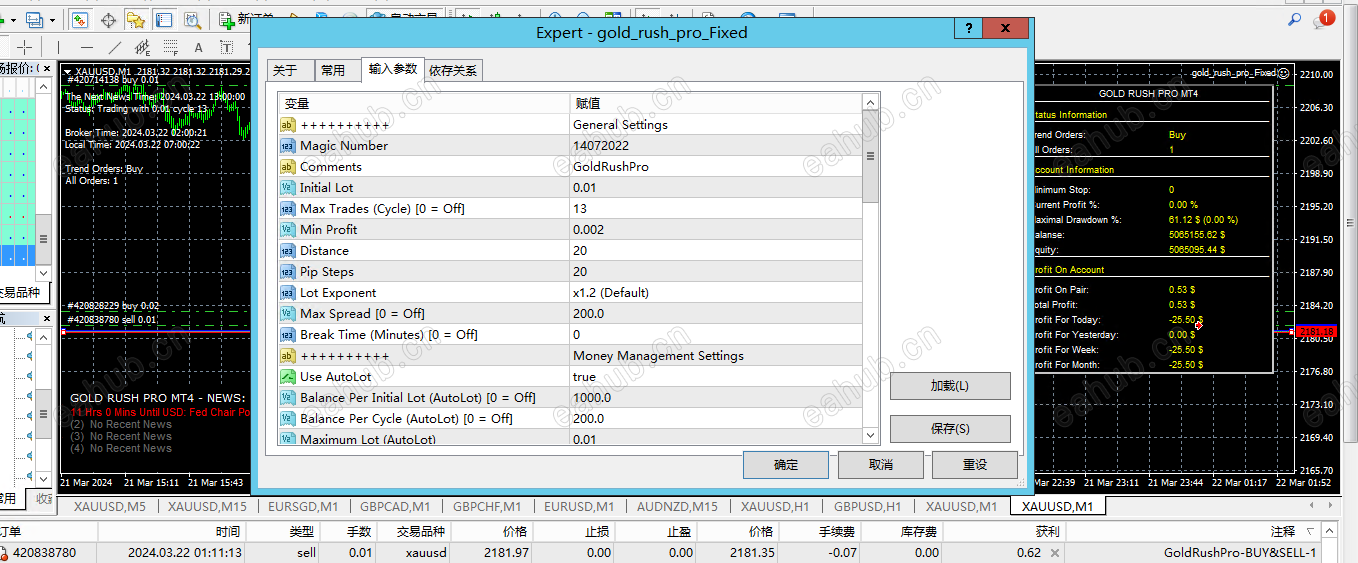This screenshot has height=563, width=1358.
Task: Click the smiley EA status icon on chart
Action: (1284, 73)
